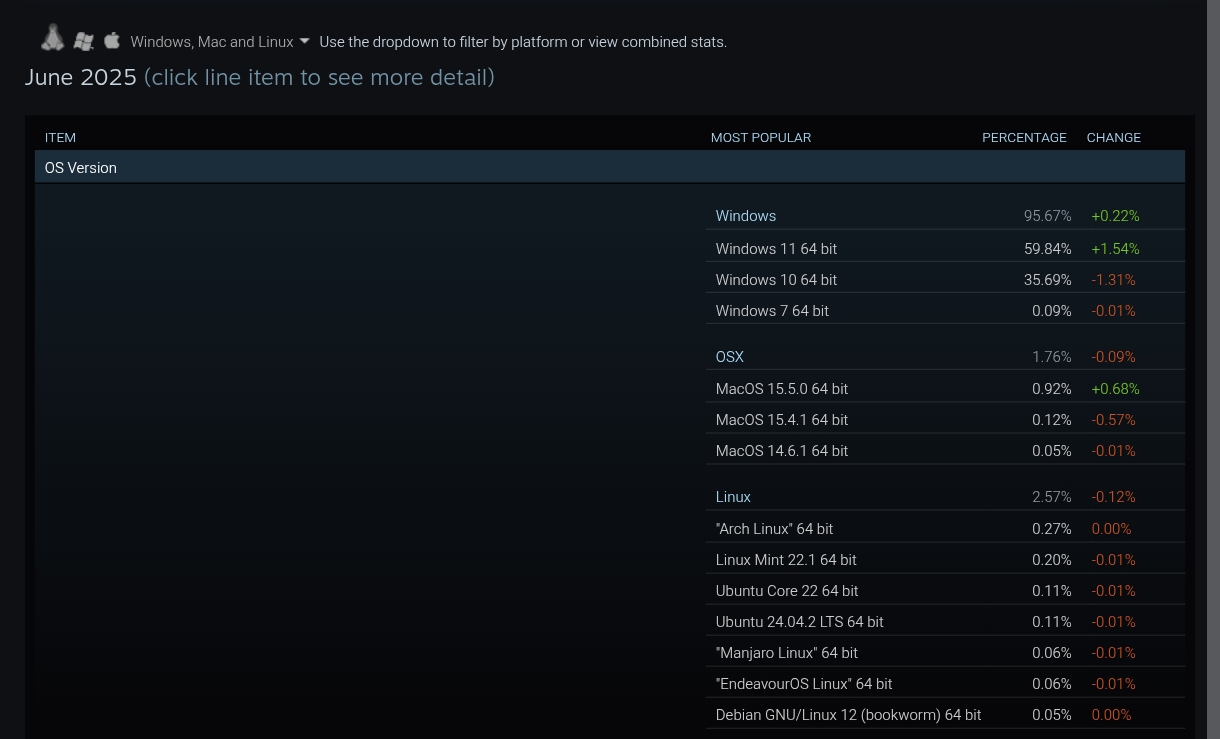Click the Windows 10 64 bit row

pos(945,279)
